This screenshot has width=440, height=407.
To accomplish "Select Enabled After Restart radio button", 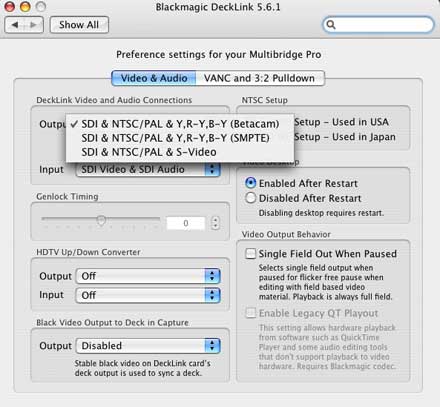I will [x=251, y=183].
